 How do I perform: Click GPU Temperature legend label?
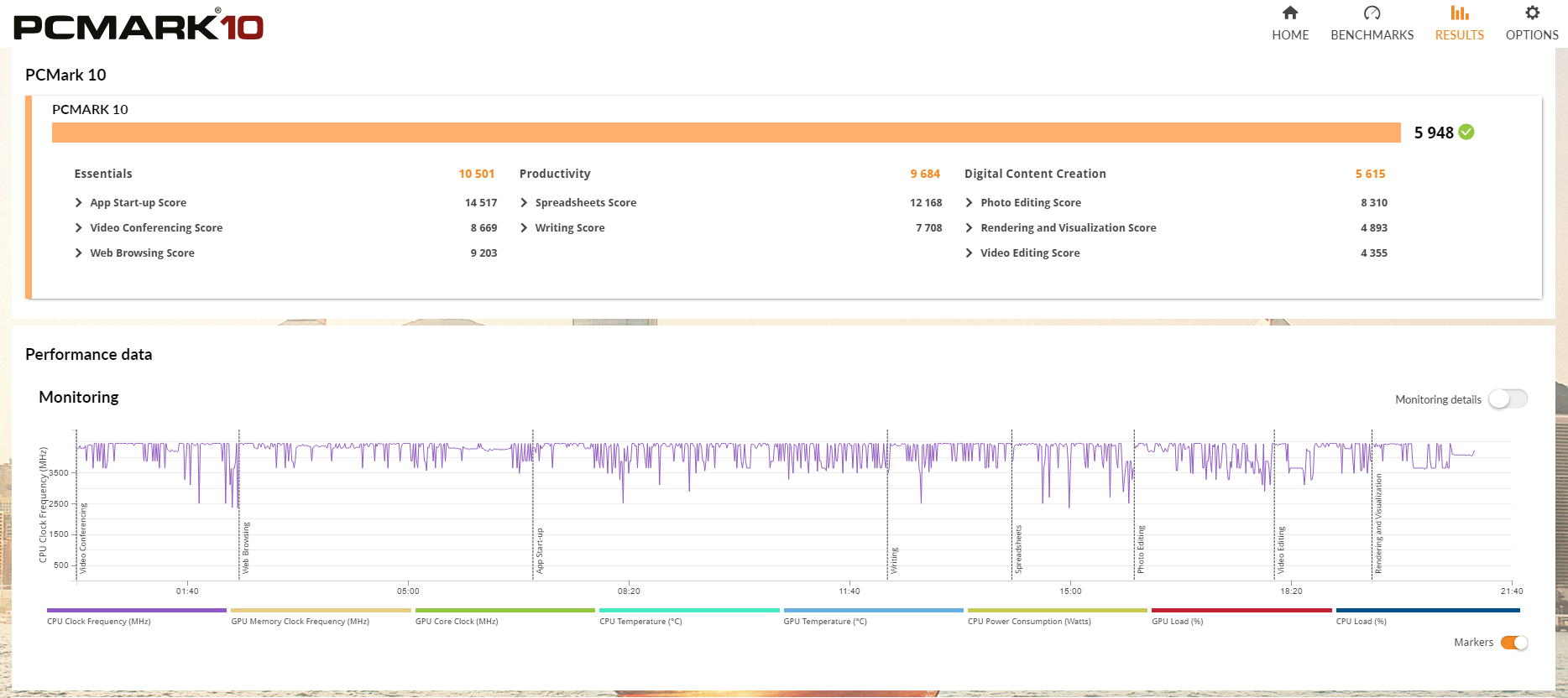click(x=825, y=622)
